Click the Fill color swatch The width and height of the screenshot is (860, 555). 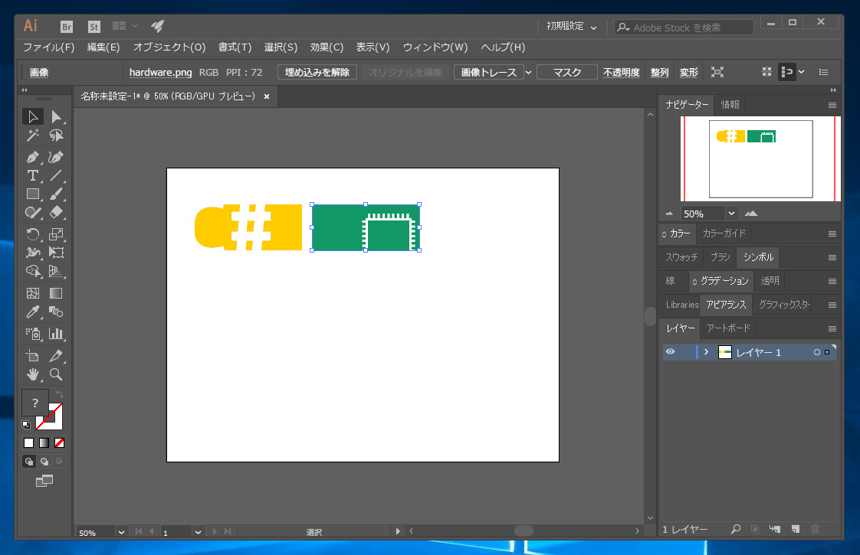tap(35, 403)
